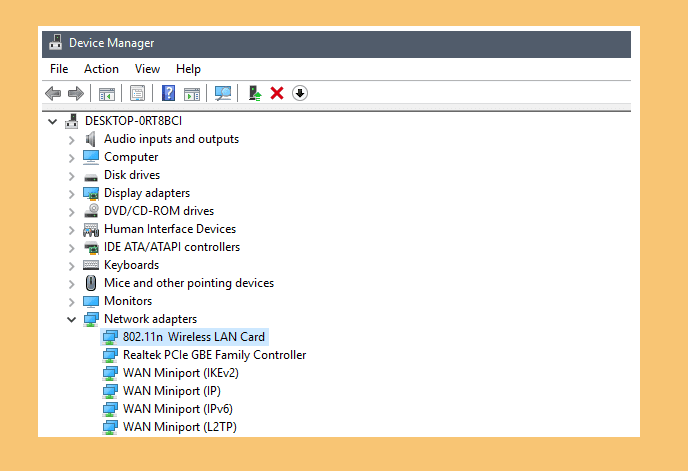Expand the Display adapters category
The width and height of the screenshot is (688, 471).
(x=71, y=193)
